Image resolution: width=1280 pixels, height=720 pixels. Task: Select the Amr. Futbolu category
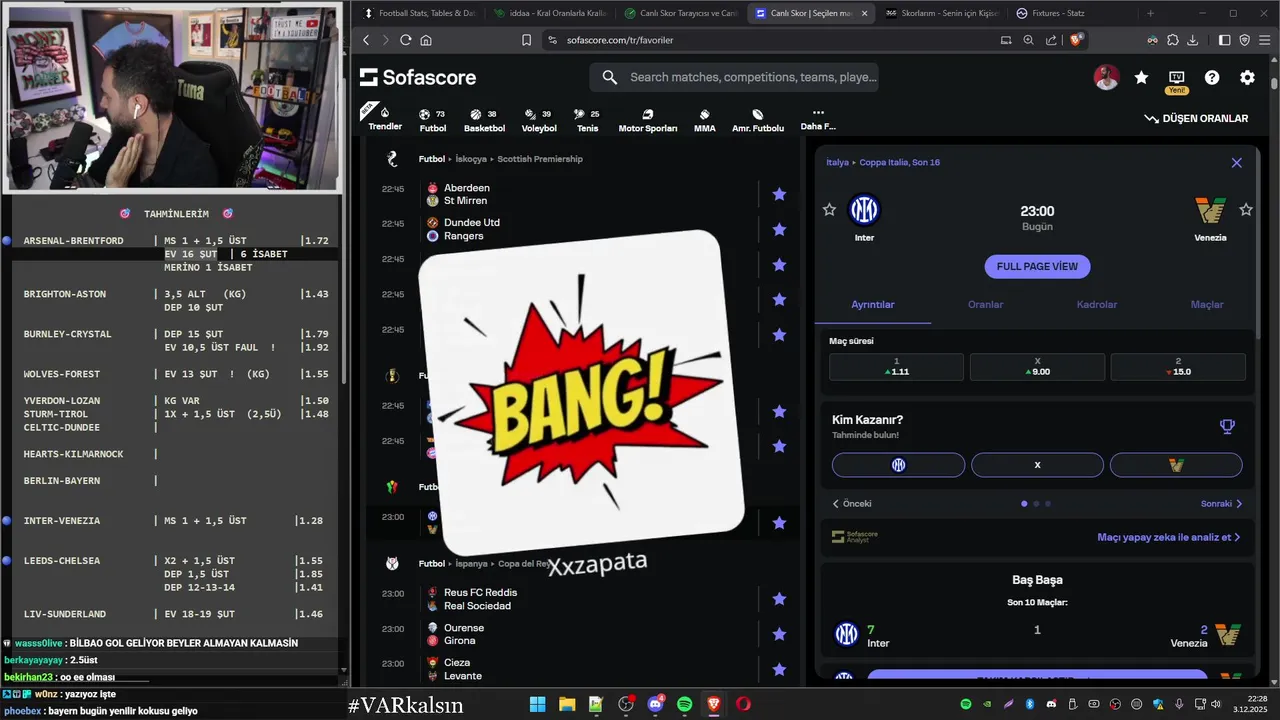(758, 120)
